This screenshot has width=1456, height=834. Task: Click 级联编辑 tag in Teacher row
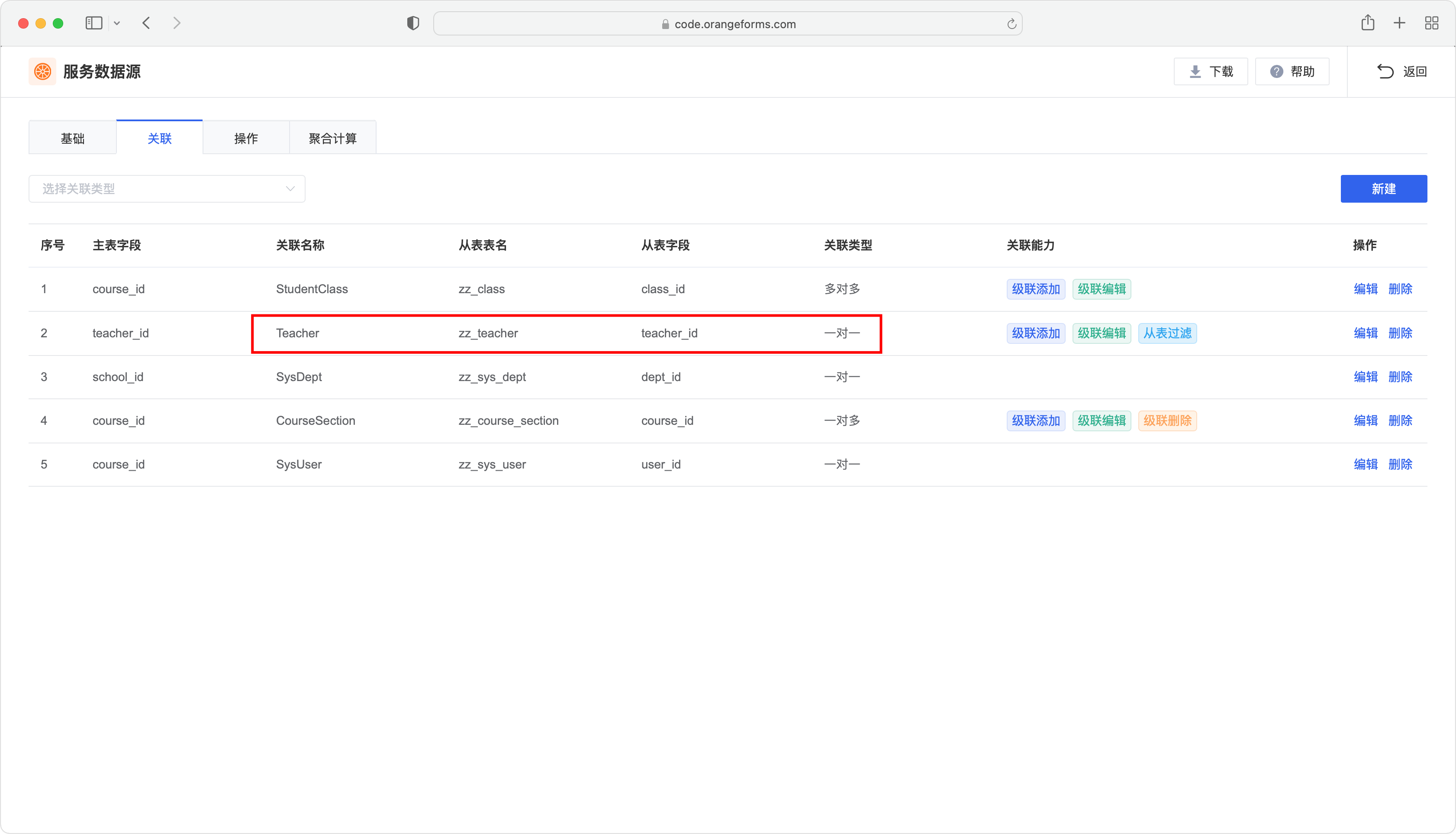click(x=1102, y=333)
